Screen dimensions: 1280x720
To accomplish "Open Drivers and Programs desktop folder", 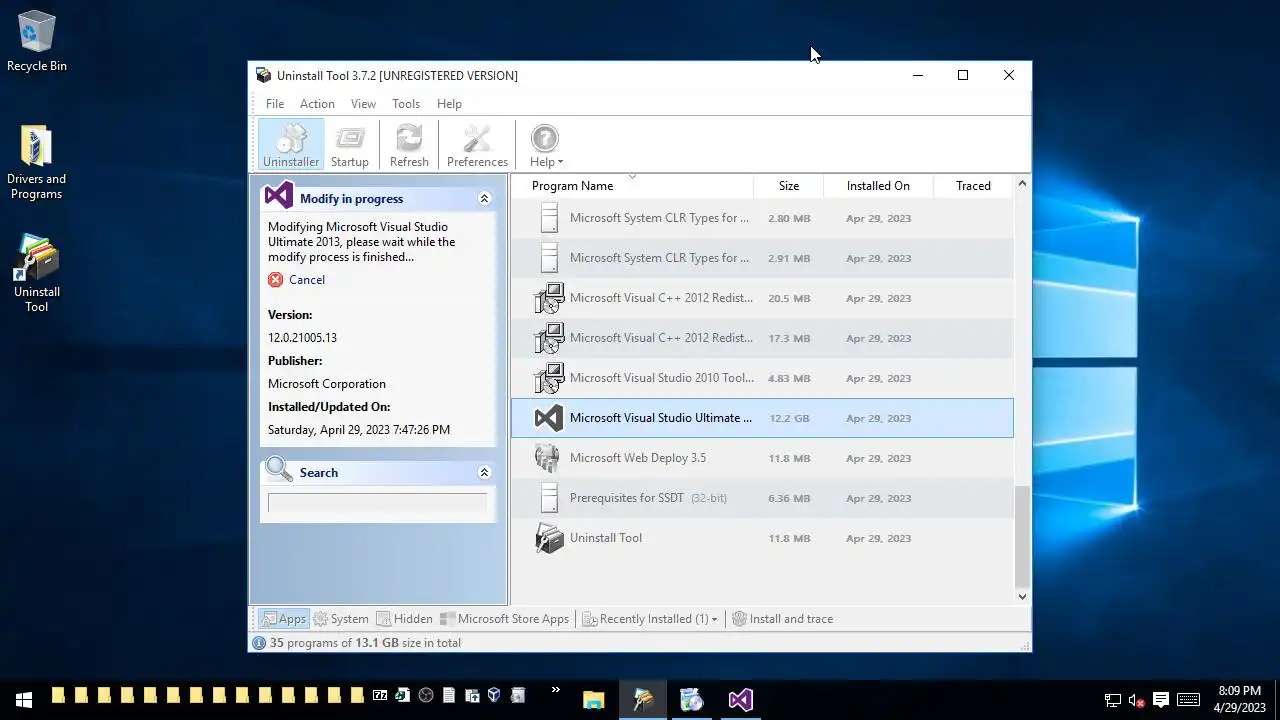I will pyautogui.click(x=37, y=163).
